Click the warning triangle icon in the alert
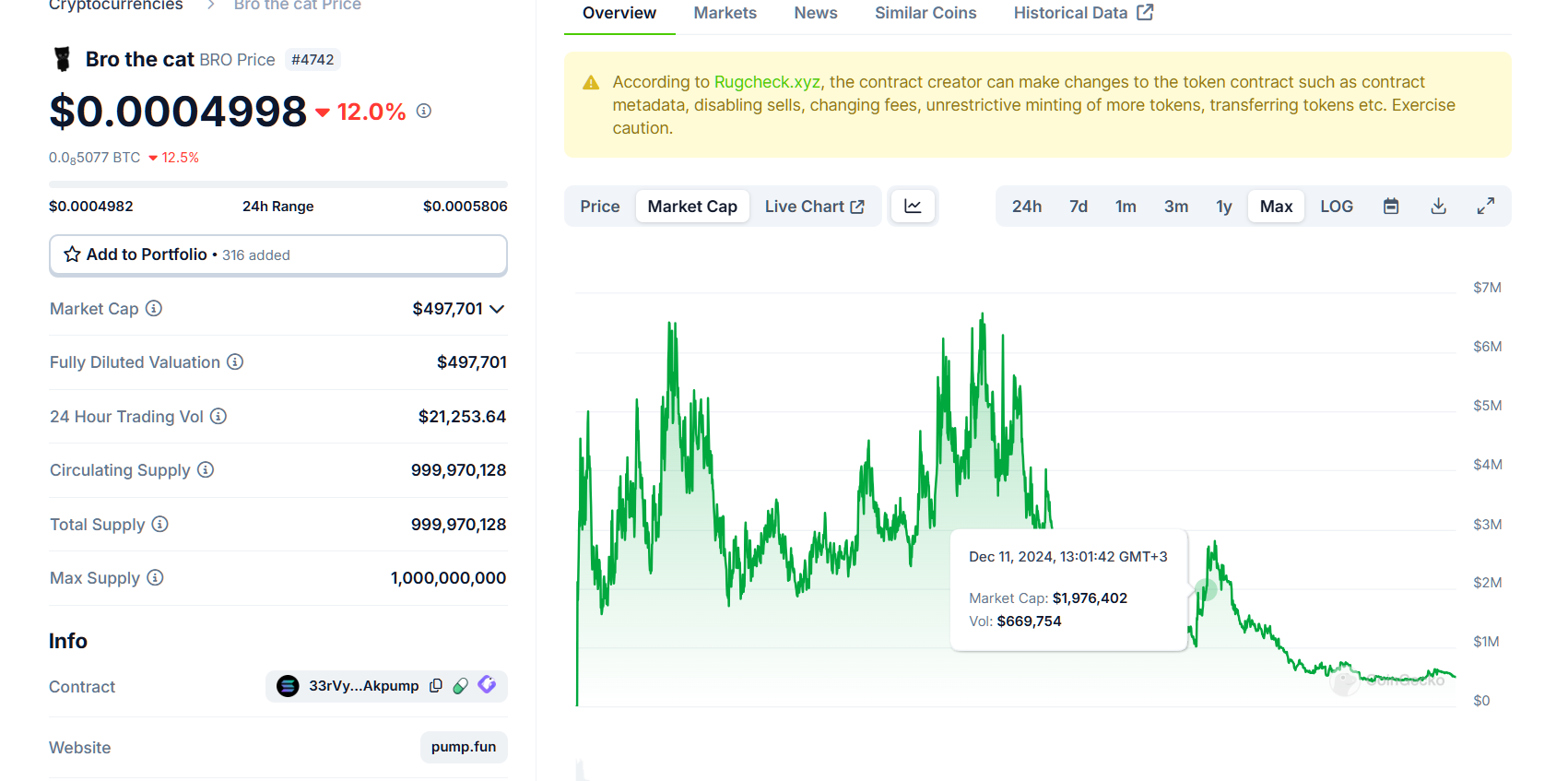The image size is (1568, 781). click(591, 82)
